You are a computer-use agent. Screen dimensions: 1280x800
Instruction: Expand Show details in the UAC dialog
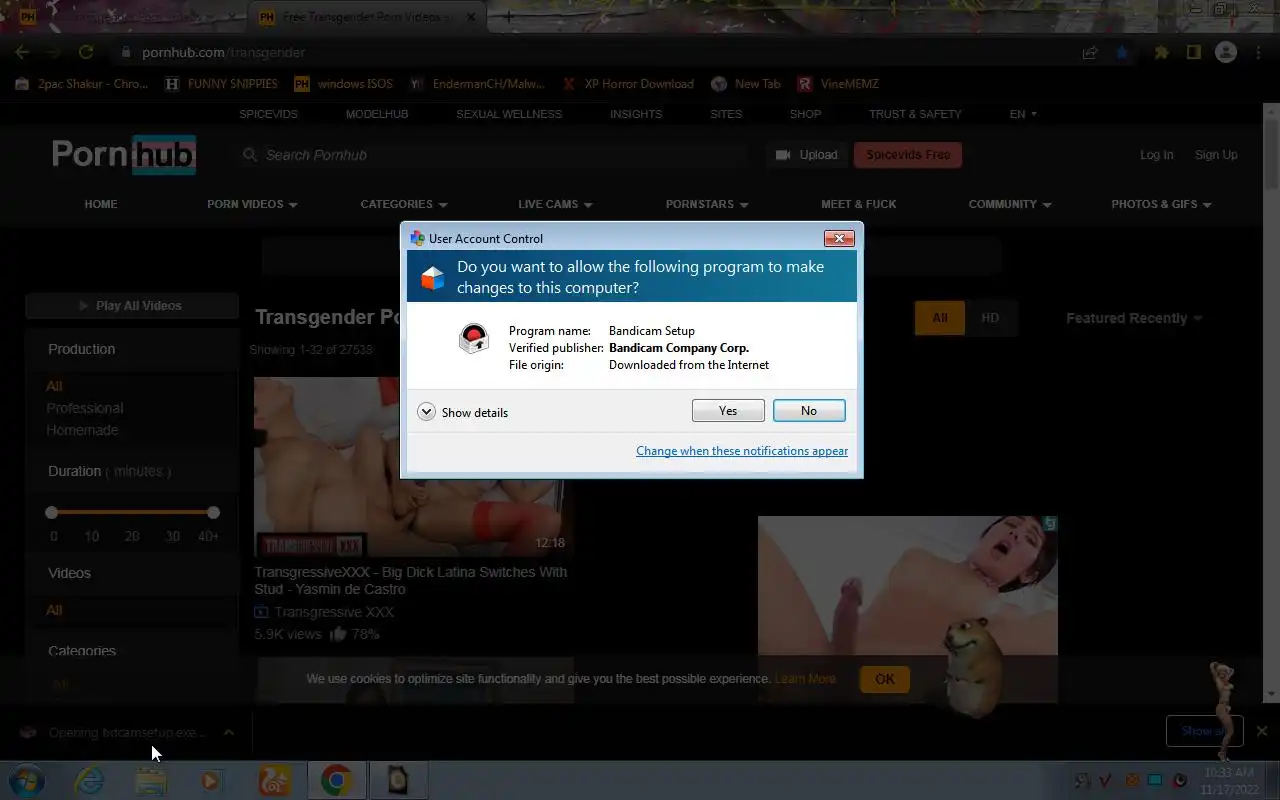[463, 412]
